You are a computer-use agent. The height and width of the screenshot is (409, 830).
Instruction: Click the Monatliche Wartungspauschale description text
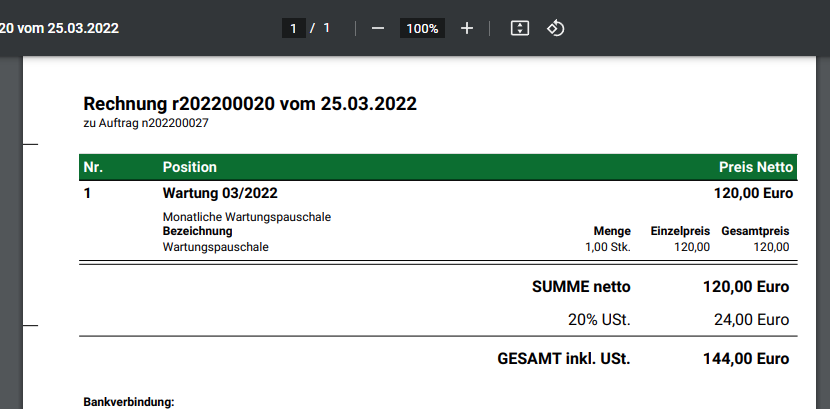tap(246, 217)
